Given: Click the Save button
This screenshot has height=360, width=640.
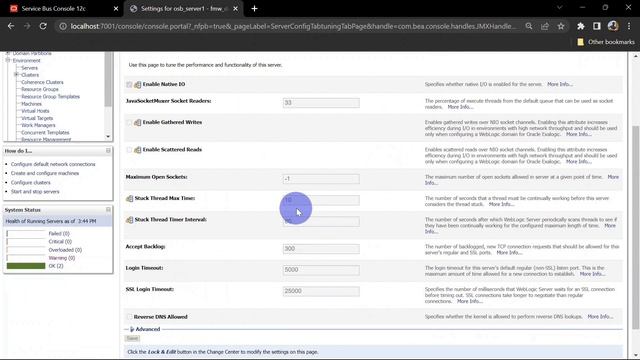Looking at the screenshot, I should pyautogui.click(x=132, y=338).
